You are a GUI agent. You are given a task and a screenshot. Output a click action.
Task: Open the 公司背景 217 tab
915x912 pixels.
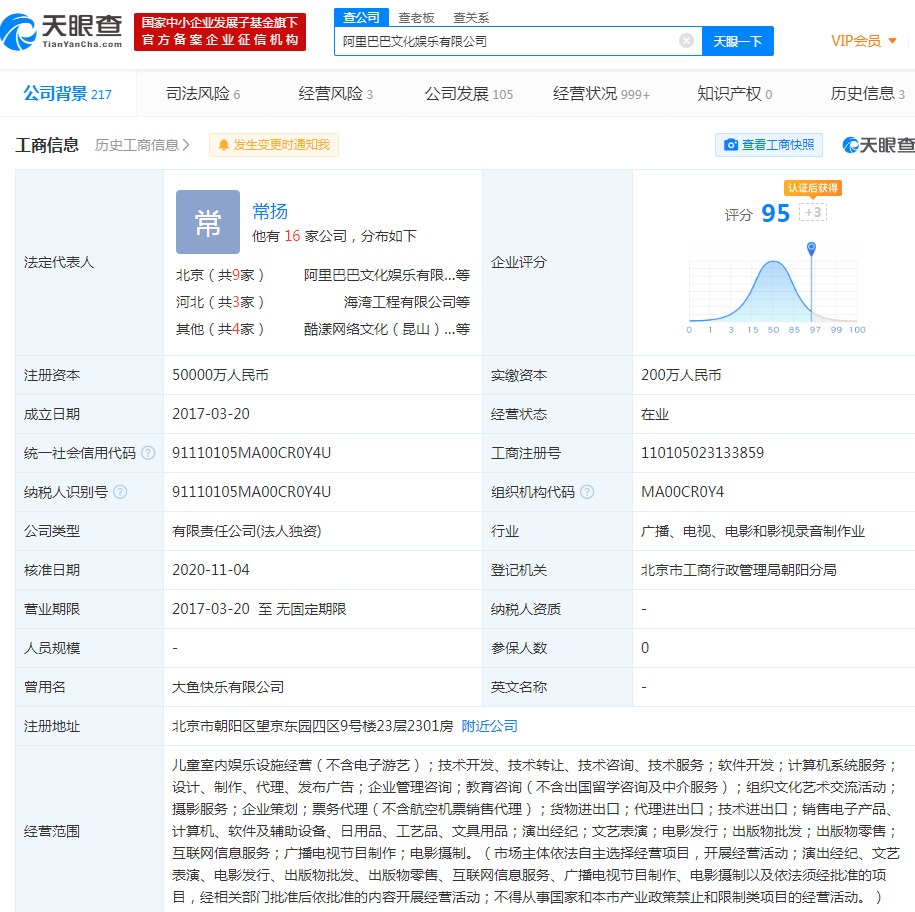68,93
